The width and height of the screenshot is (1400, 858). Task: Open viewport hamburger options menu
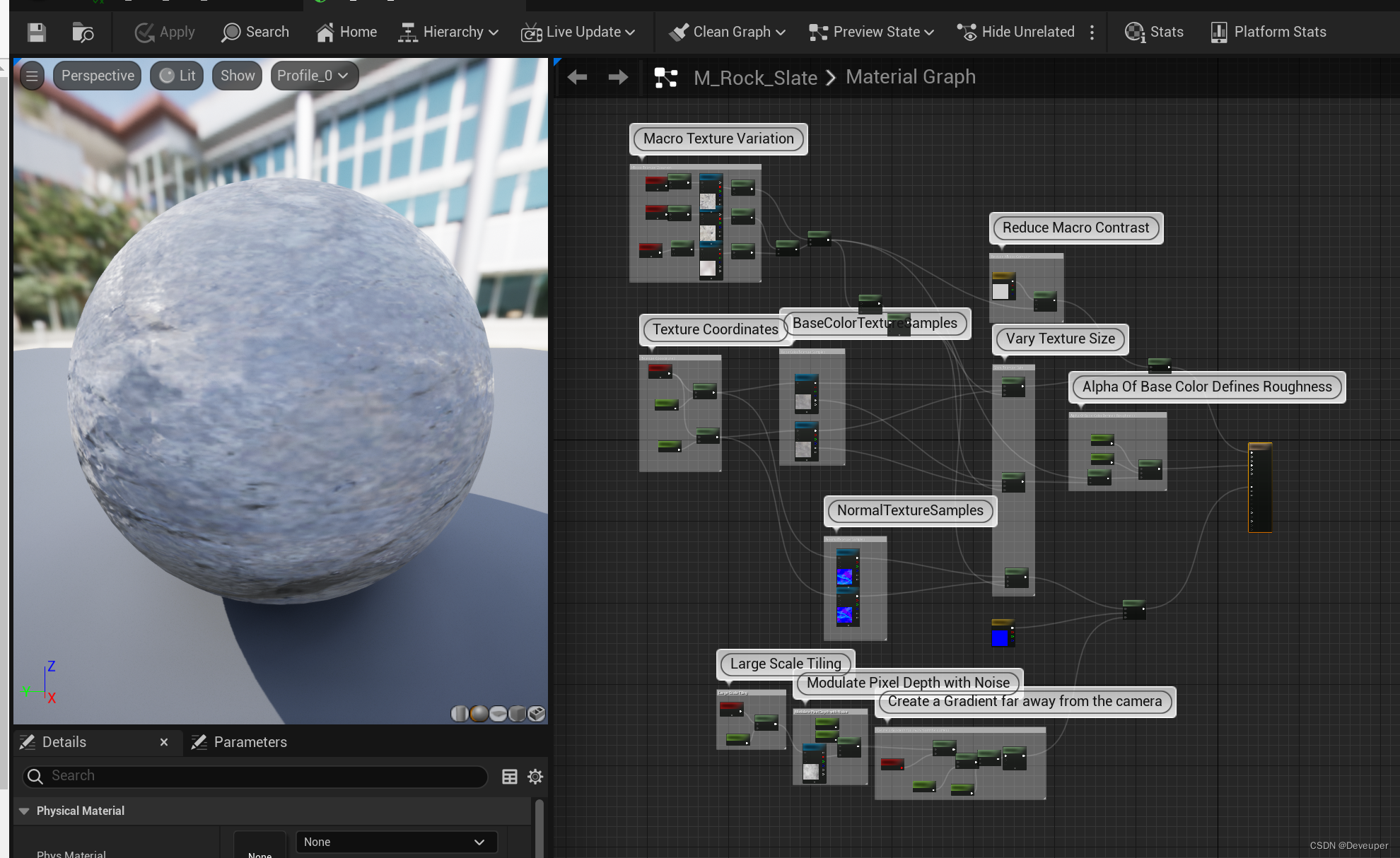(x=32, y=76)
